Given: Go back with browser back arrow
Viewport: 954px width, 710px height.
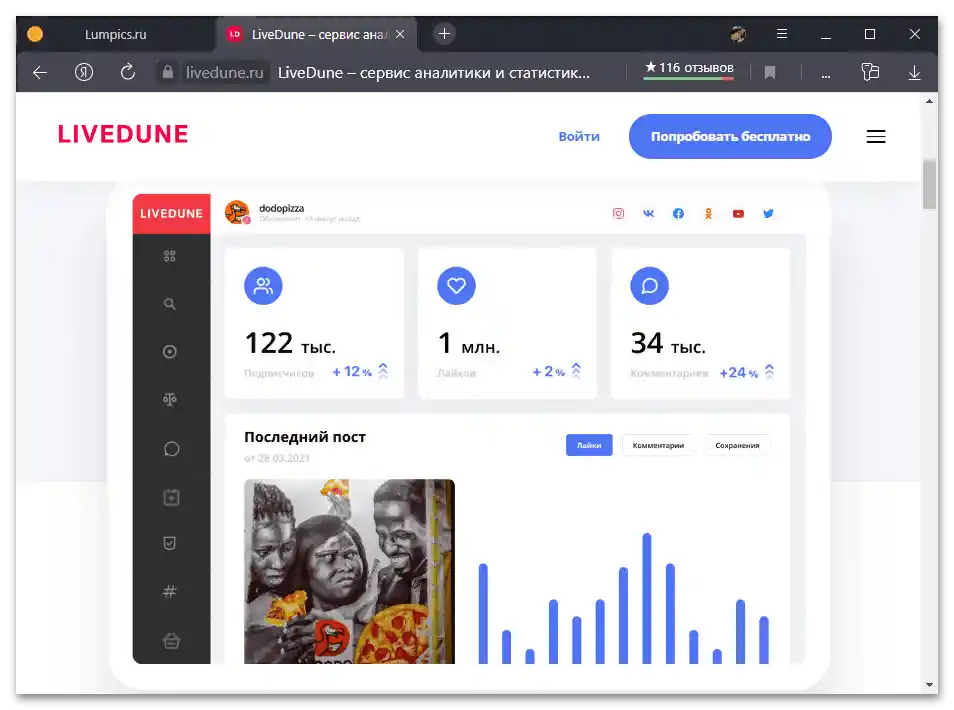Looking at the screenshot, I should tap(40, 72).
